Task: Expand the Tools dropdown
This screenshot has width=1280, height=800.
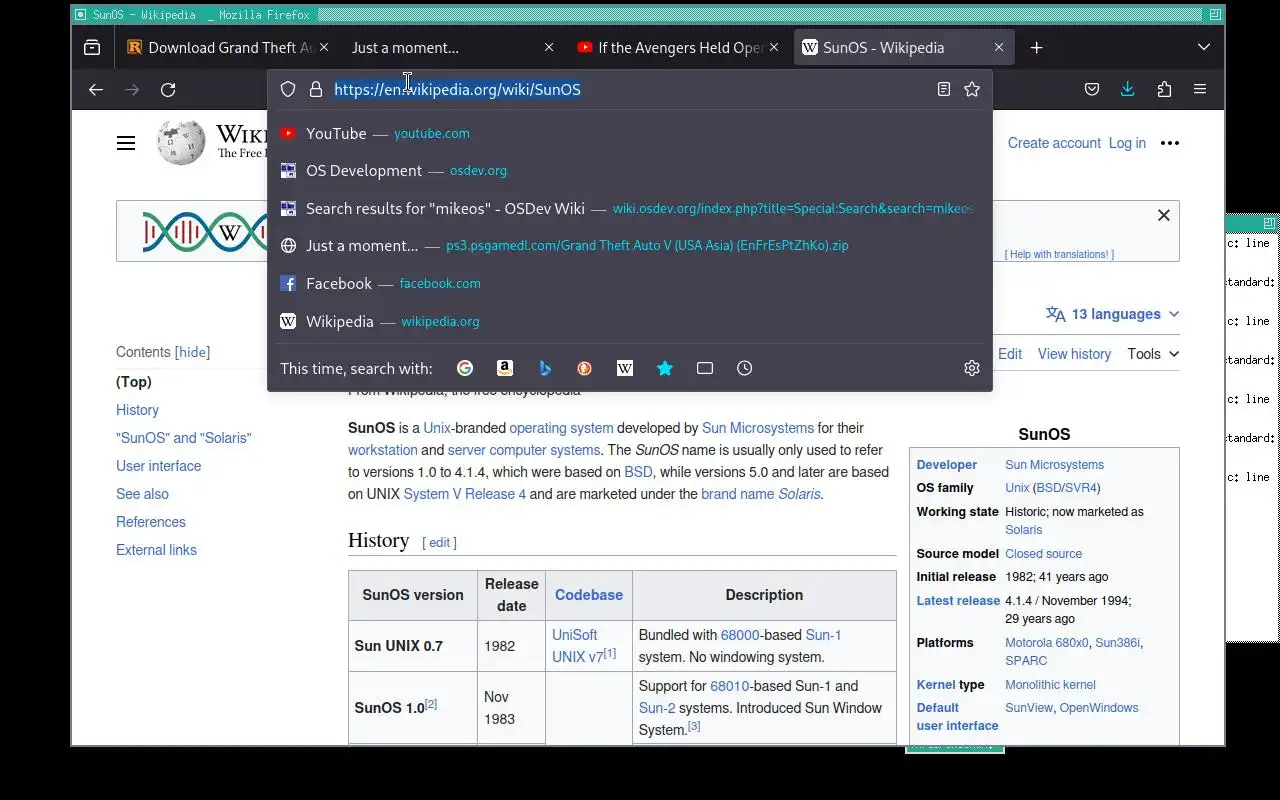Action: [1153, 354]
